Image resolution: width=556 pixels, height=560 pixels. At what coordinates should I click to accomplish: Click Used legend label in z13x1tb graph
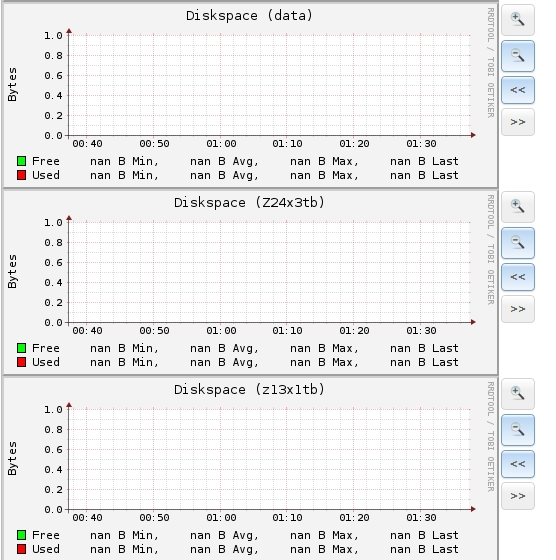(46, 549)
